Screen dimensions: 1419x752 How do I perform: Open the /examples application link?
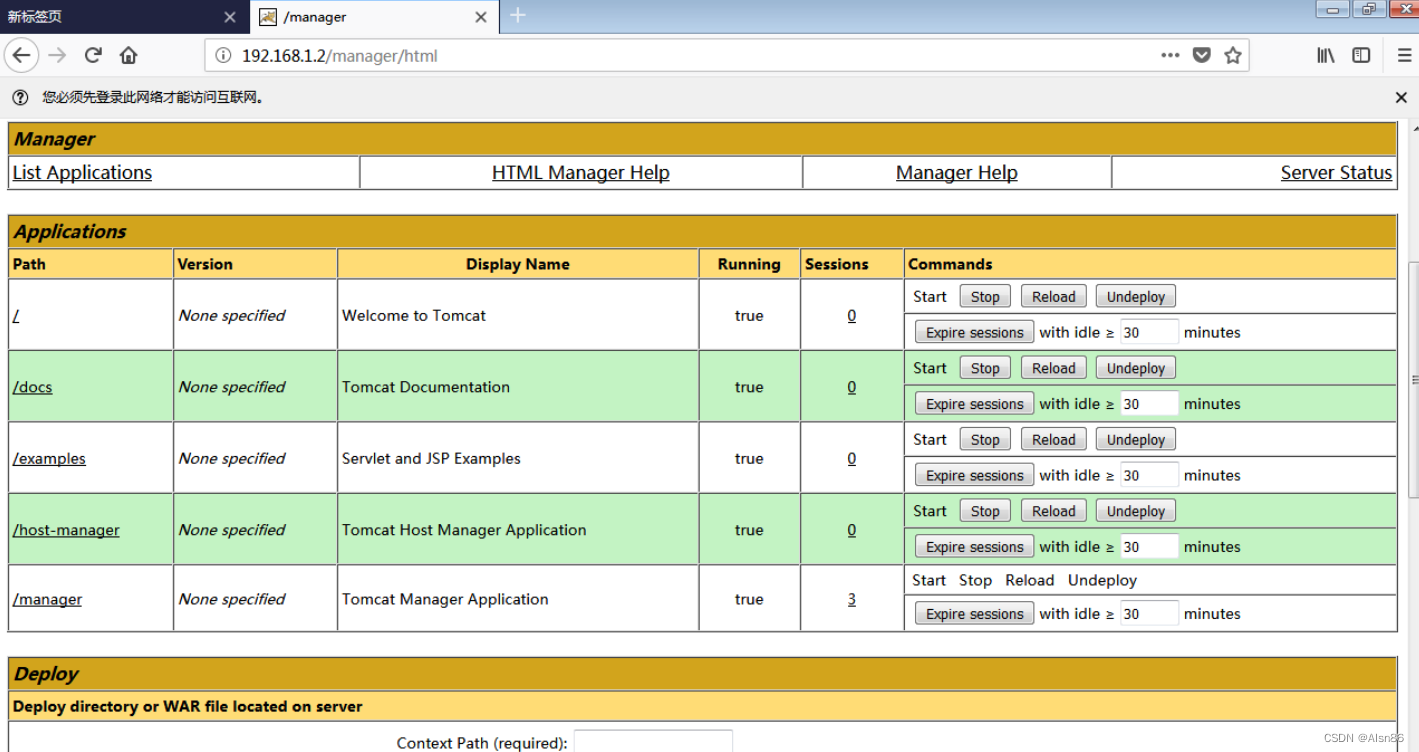click(49, 459)
